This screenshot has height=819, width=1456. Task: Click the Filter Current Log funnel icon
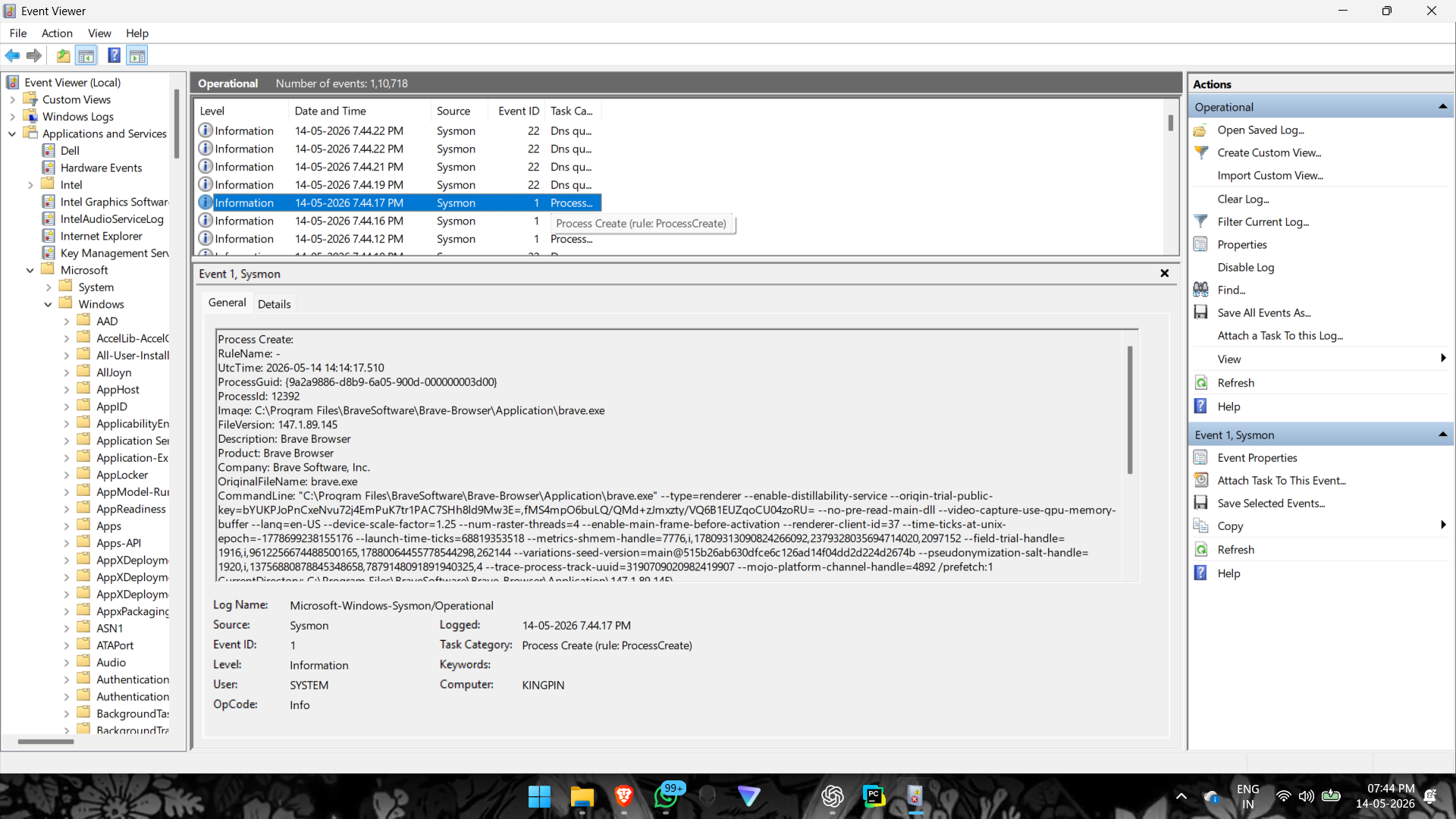pos(1200,221)
